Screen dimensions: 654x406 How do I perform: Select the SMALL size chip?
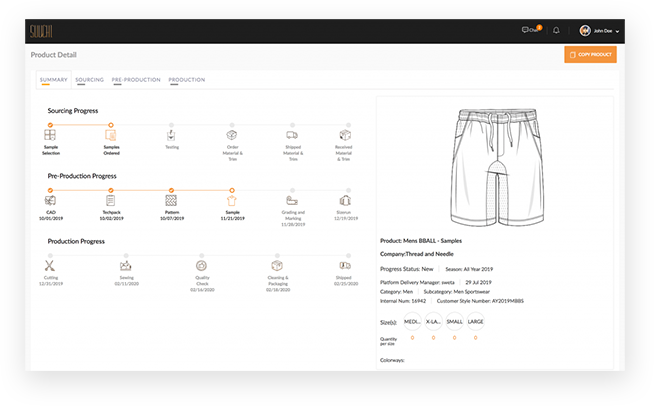[x=454, y=323]
